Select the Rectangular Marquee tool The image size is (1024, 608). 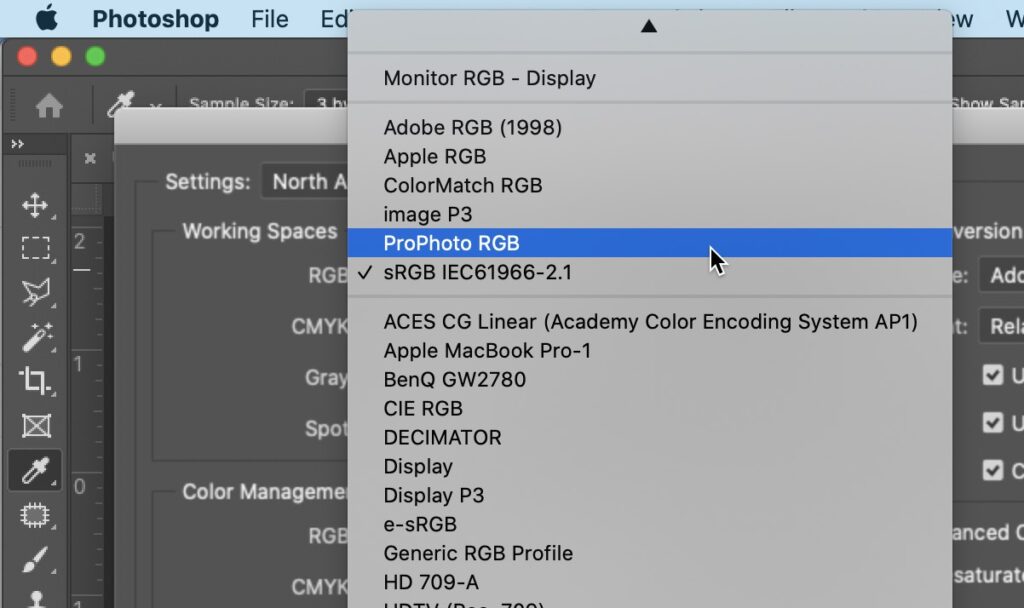click(x=35, y=248)
